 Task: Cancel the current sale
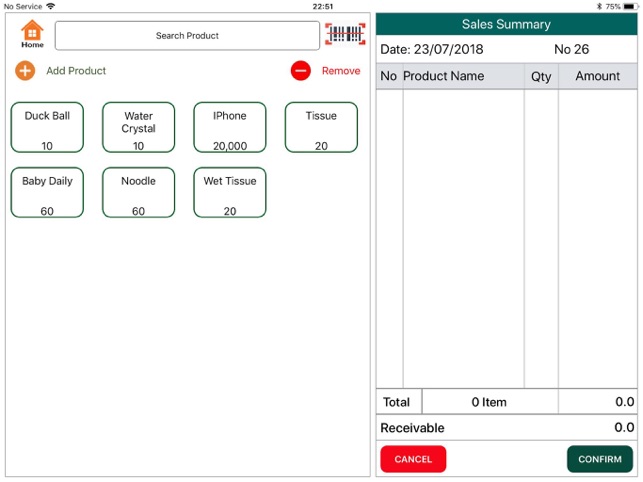click(413, 459)
